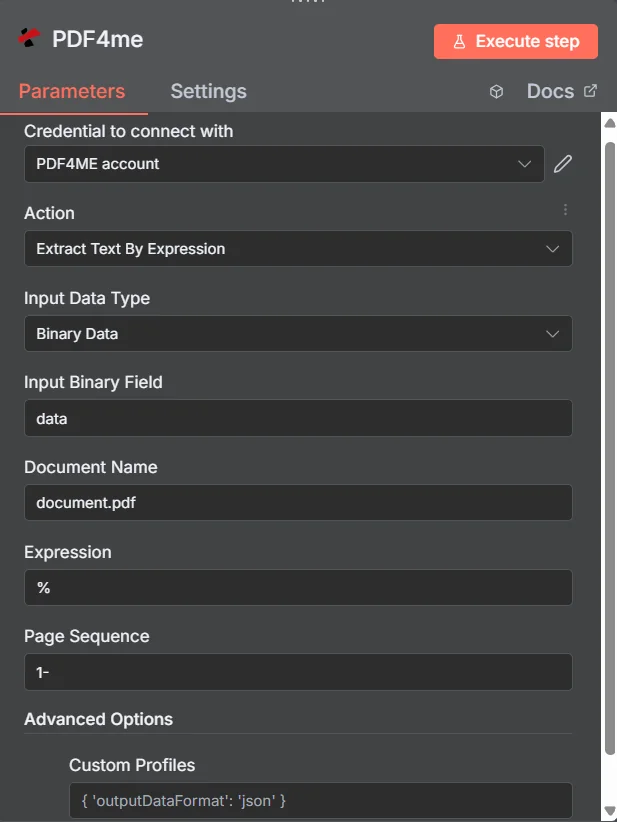Click the Execute step button
This screenshot has width=617, height=822.
516,41
